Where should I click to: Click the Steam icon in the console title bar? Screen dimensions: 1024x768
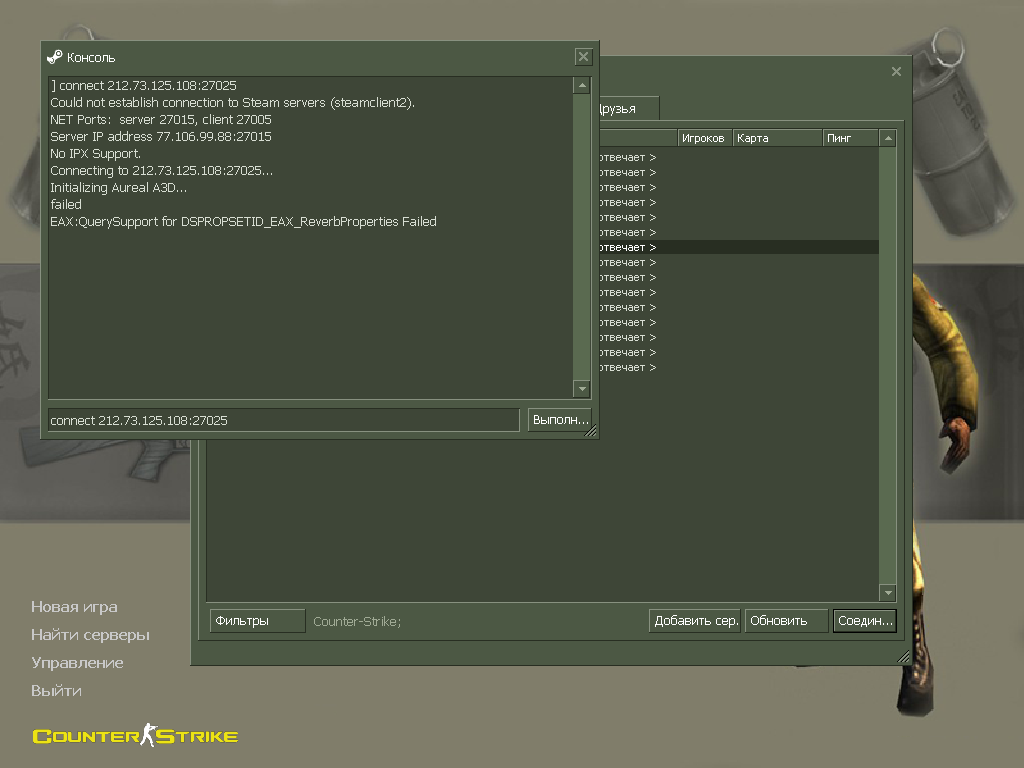(x=55, y=57)
